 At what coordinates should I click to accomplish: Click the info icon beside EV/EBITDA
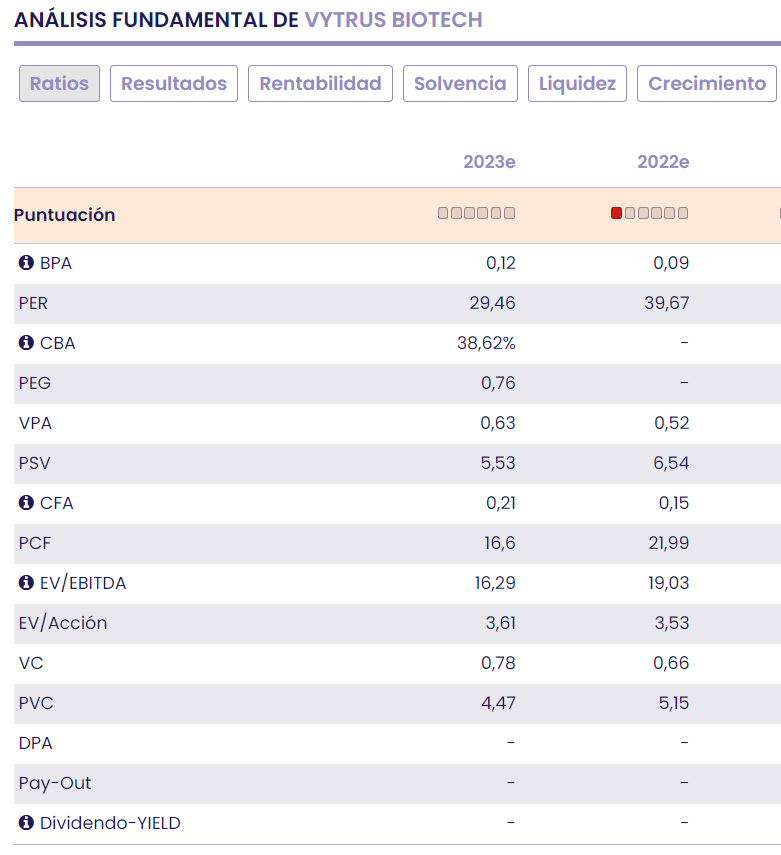(x=26, y=583)
